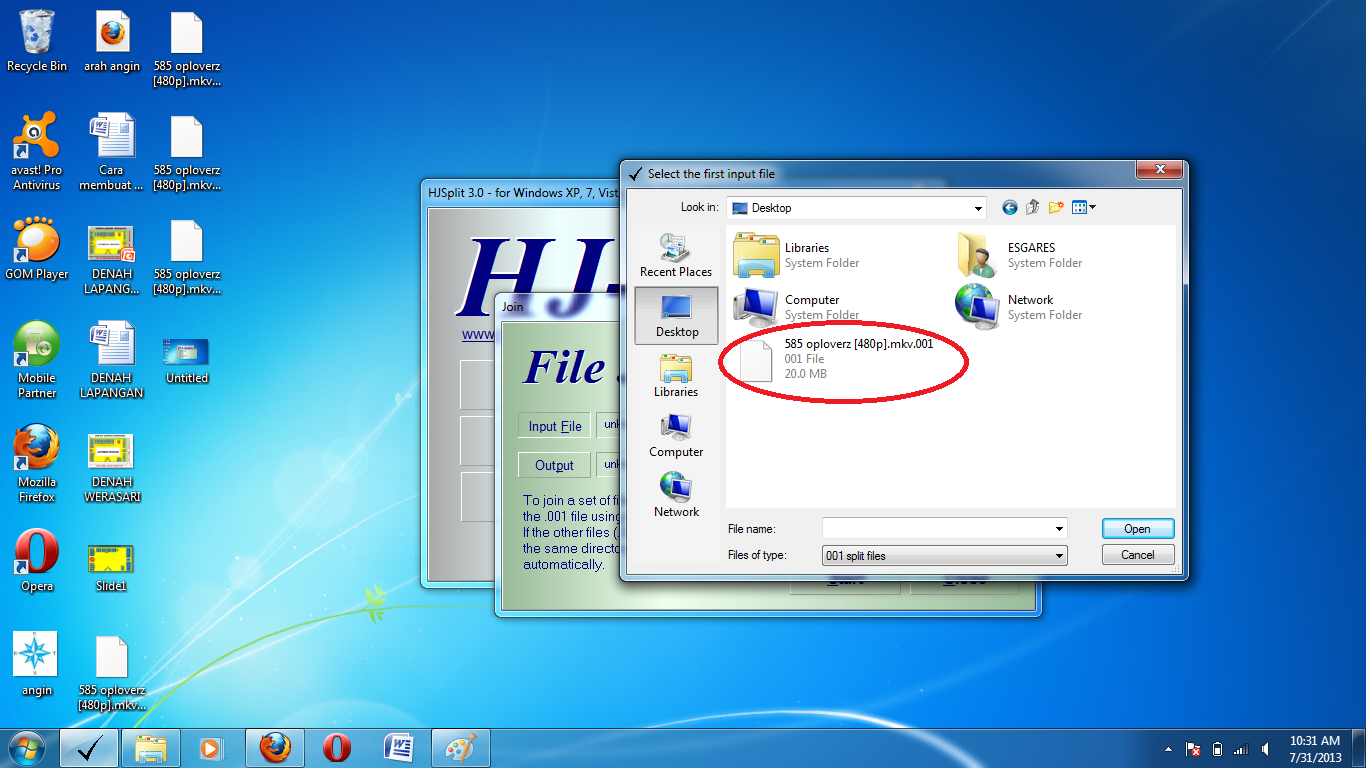Click Input File button in Join window
1366x768 pixels.
(555, 426)
